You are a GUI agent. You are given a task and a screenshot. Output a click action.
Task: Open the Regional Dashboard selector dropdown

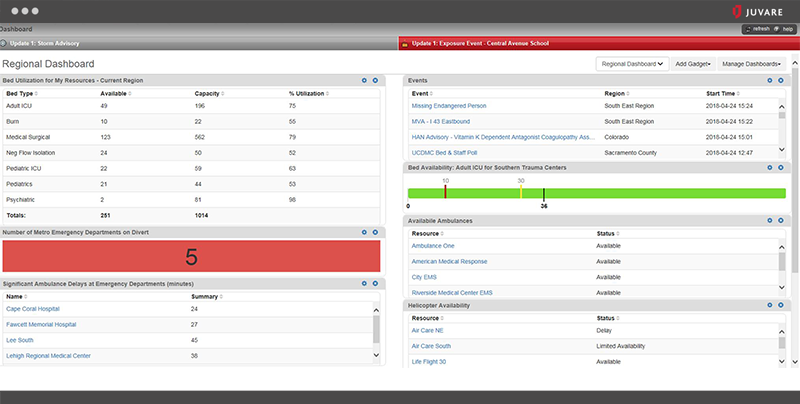coord(632,64)
